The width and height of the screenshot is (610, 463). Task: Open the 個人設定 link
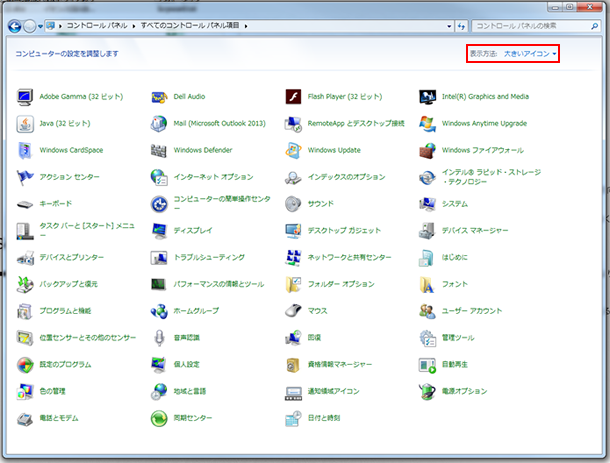pyautogui.click(x=186, y=365)
